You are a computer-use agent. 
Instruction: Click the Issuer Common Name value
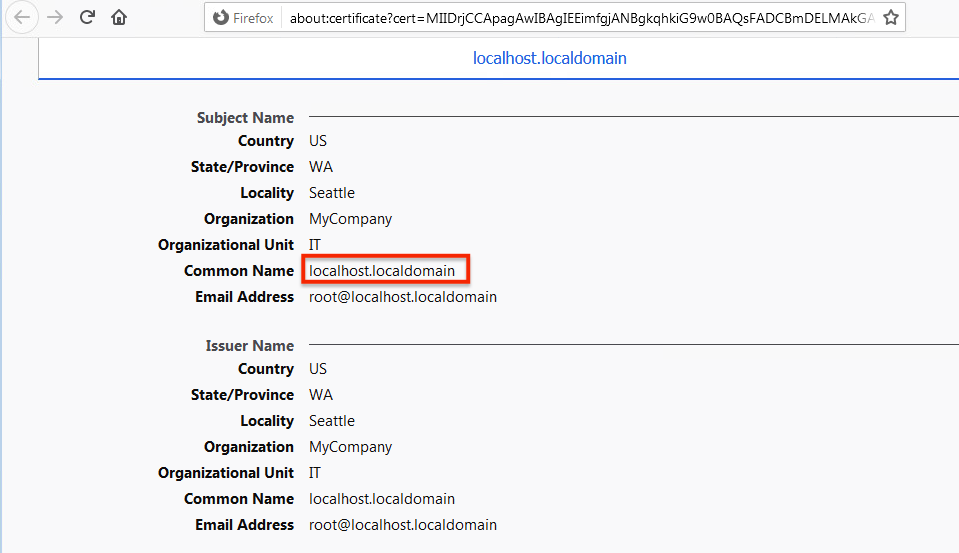(x=382, y=499)
